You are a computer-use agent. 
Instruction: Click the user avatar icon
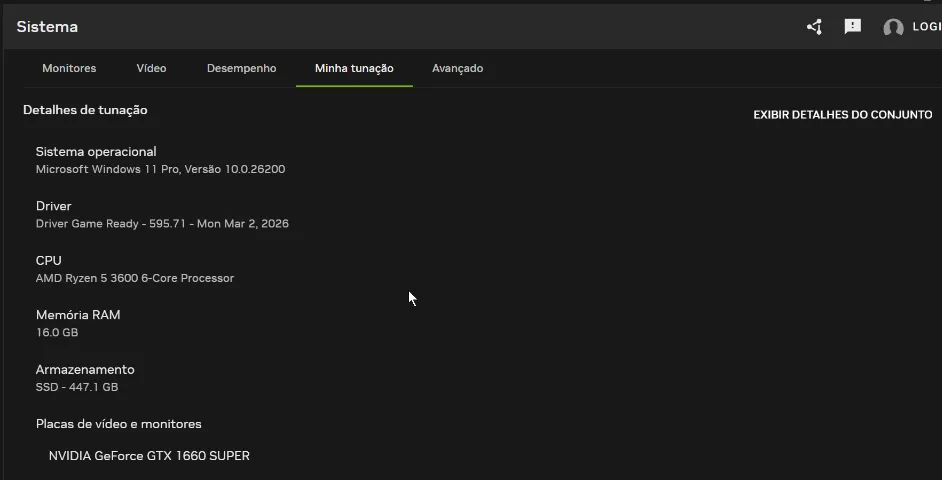tap(893, 28)
